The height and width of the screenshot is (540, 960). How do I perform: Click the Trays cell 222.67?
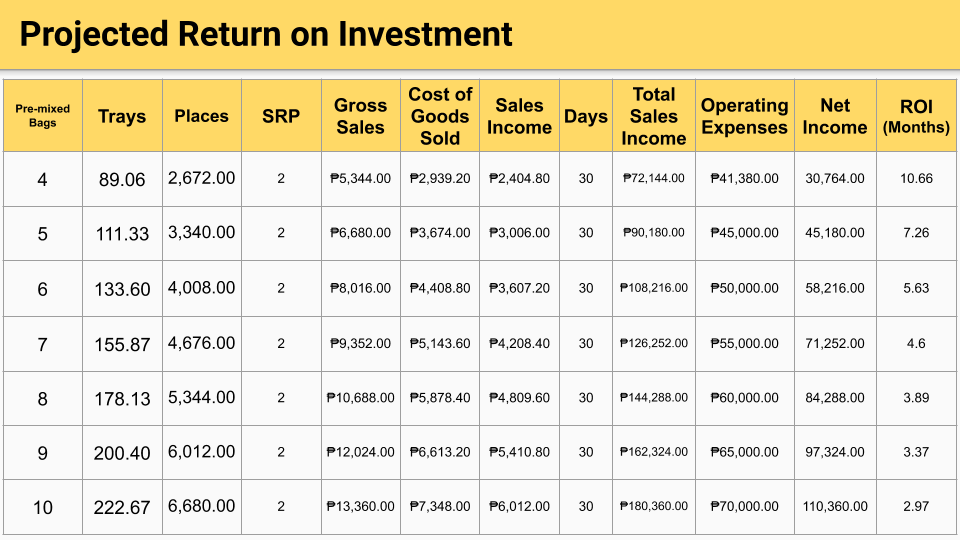coord(122,508)
